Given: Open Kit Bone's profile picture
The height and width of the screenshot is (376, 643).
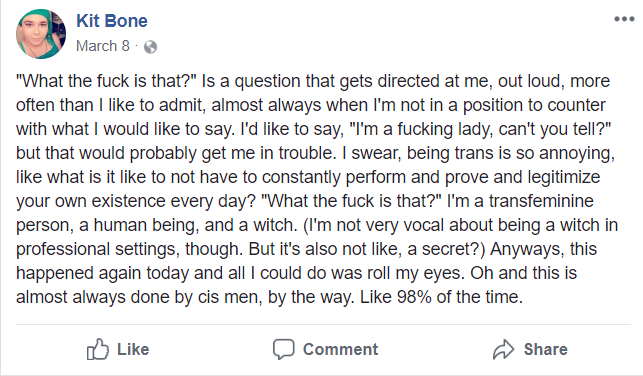Looking at the screenshot, I should [x=41, y=34].
